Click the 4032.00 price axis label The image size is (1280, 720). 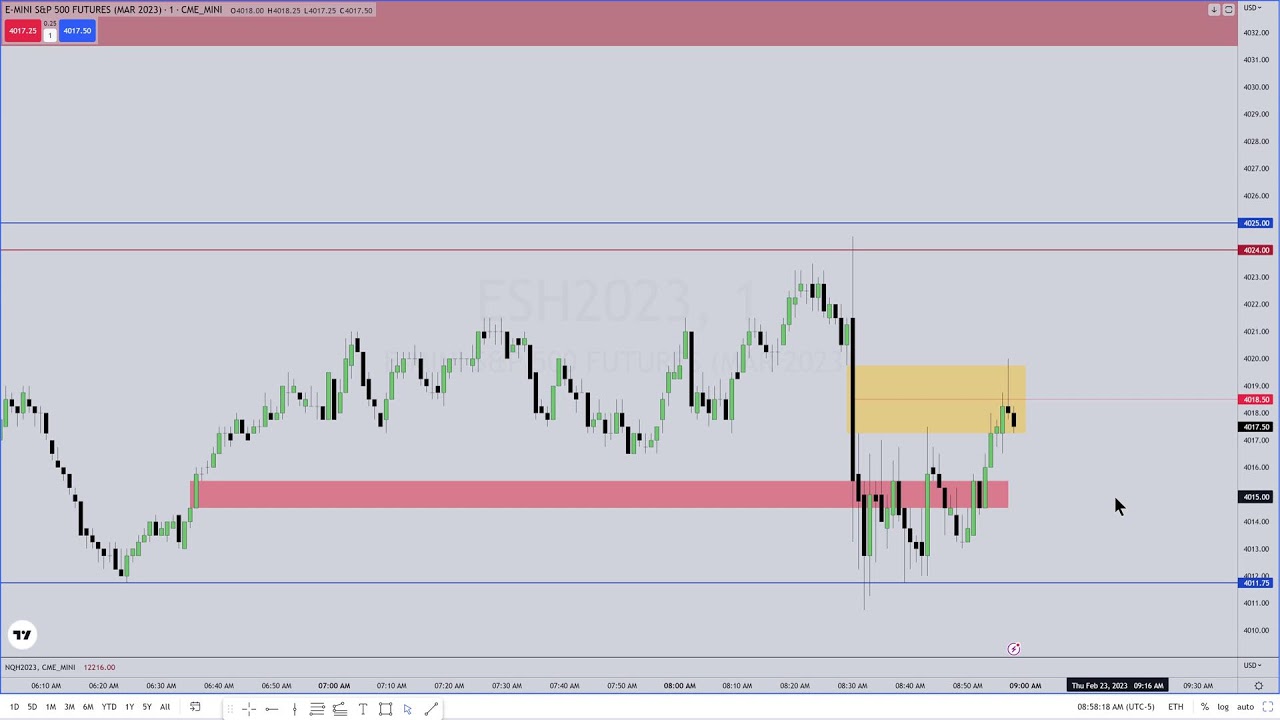(1256, 32)
